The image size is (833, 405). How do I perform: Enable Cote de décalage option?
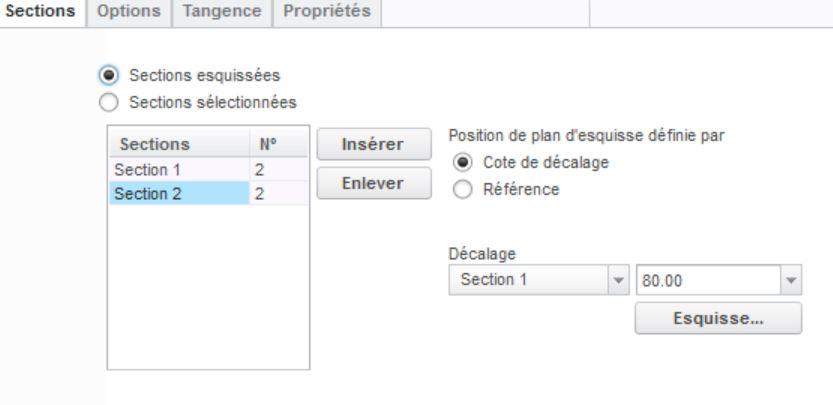(x=461, y=162)
